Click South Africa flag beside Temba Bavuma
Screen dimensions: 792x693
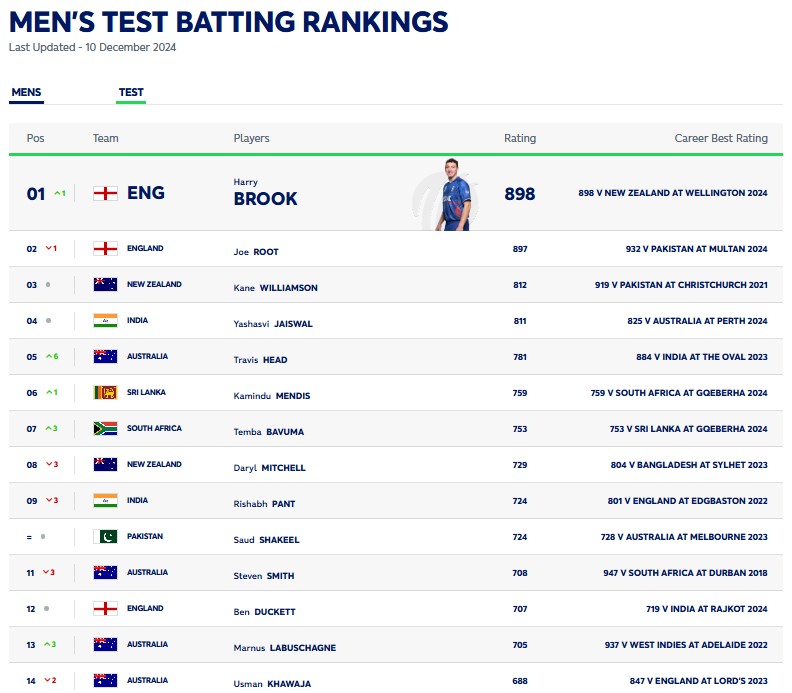(x=105, y=429)
